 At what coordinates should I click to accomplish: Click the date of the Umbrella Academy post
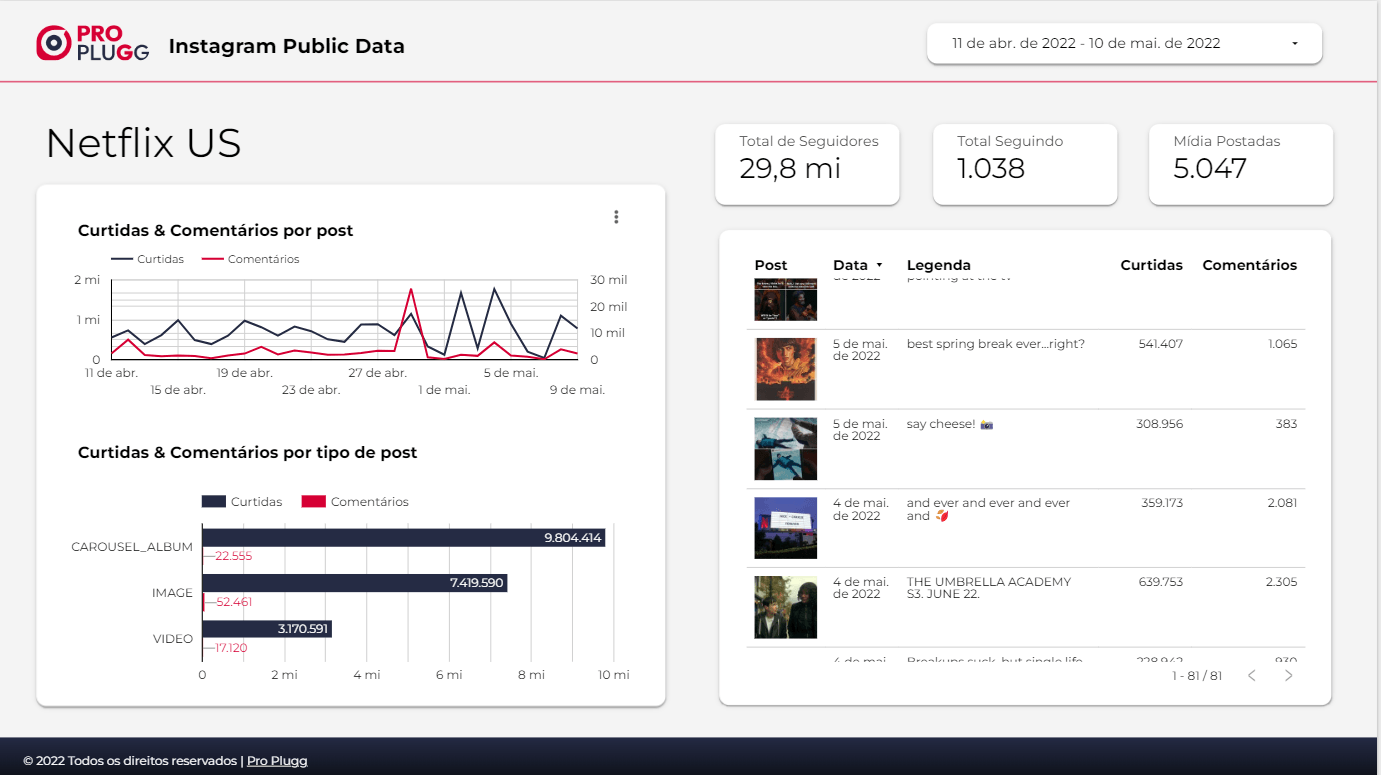861,588
